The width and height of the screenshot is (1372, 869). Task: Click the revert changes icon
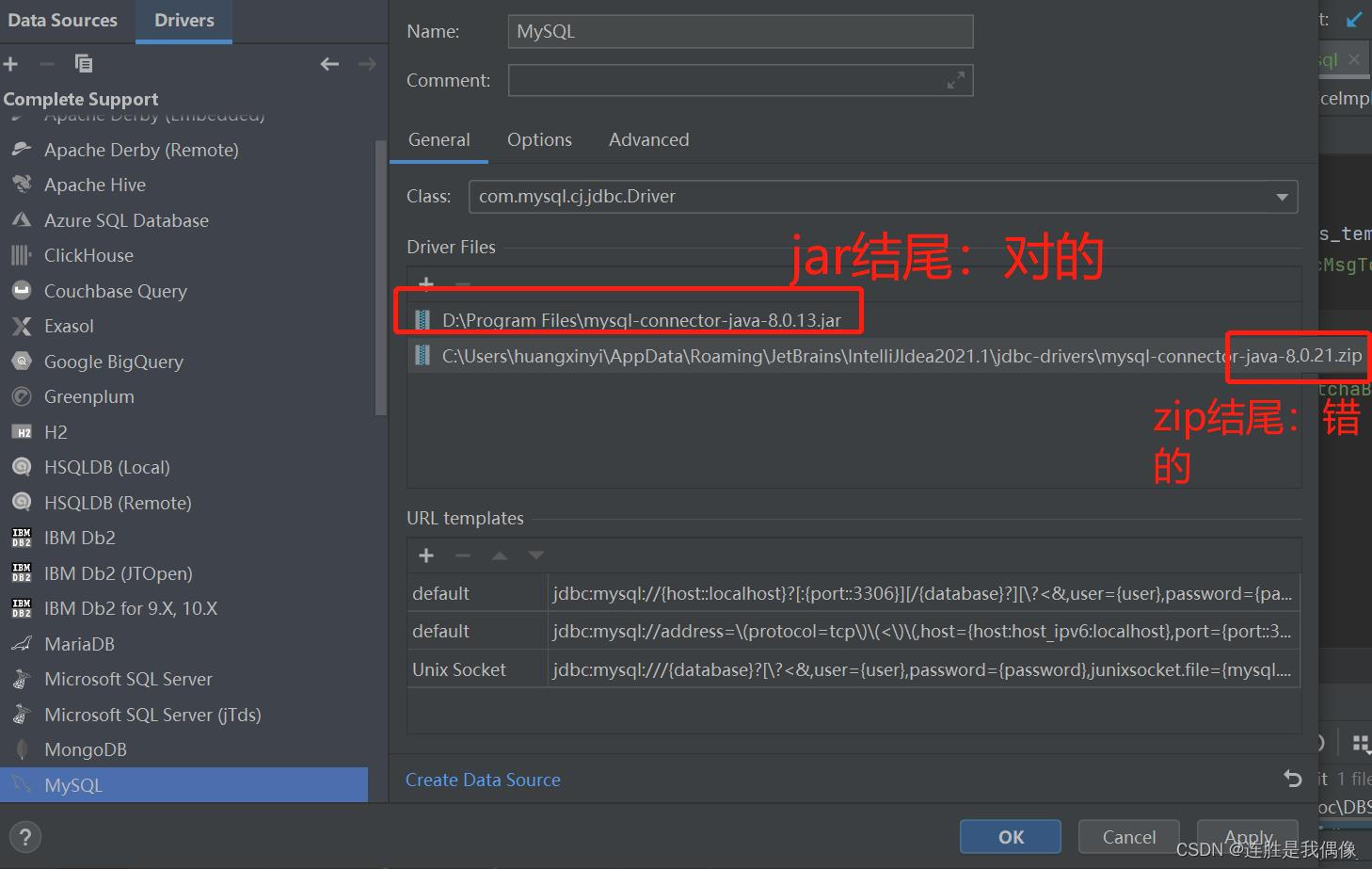pyautogui.click(x=1293, y=779)
